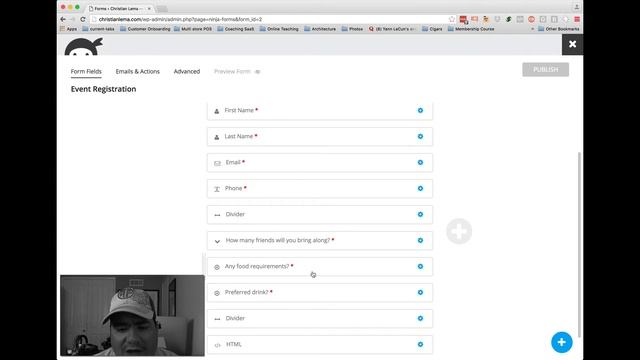
Task: Open the Online Teaching bookmark folder
Action: 279,29
